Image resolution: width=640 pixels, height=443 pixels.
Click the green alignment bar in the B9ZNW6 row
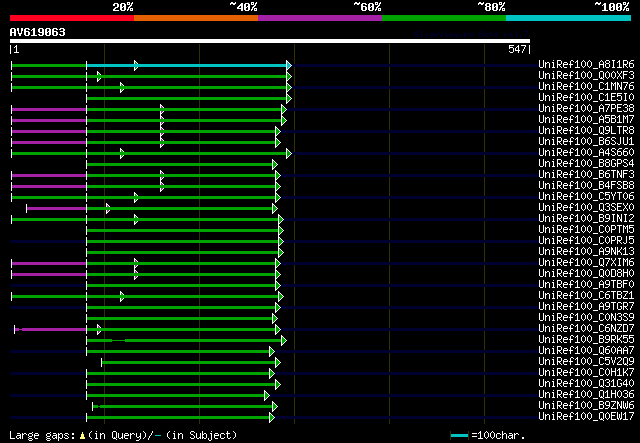(184, 407)
